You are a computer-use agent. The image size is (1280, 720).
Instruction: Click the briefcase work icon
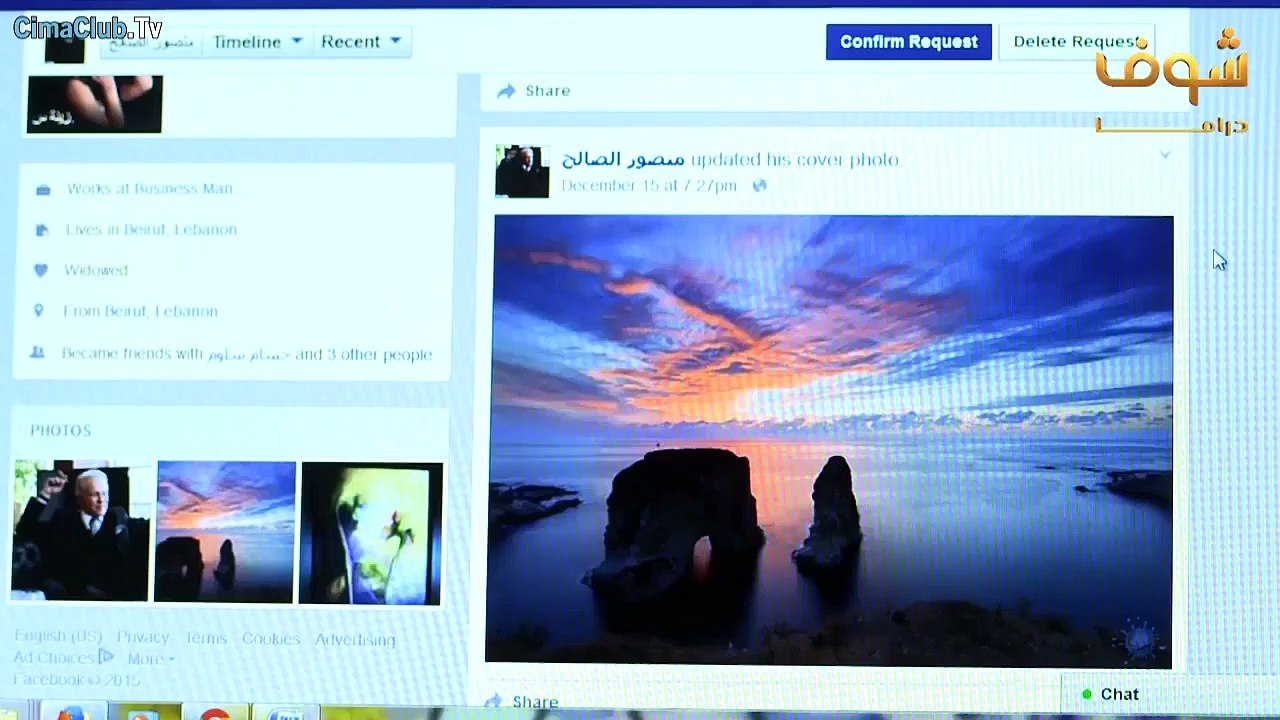click(43, 189)
